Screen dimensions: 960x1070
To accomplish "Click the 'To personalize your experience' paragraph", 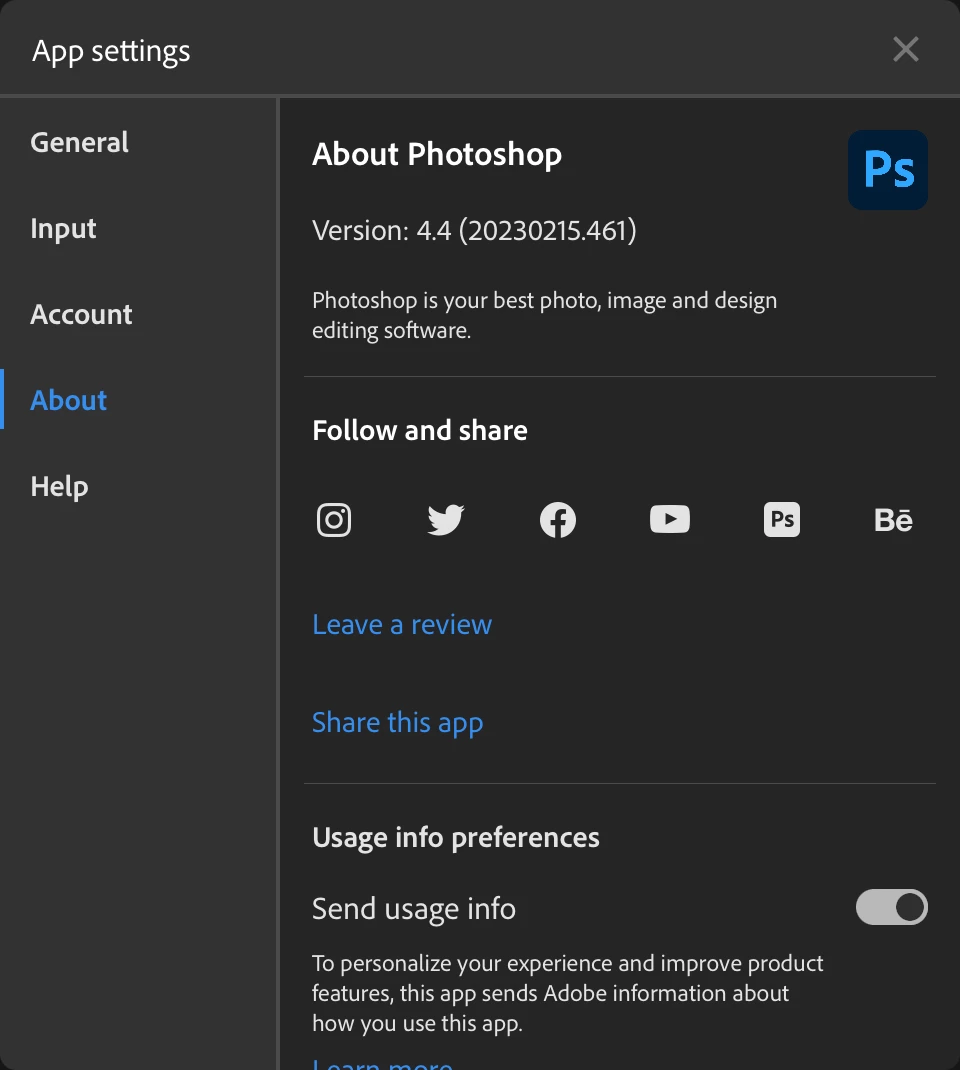I will (x=568, y=993).
